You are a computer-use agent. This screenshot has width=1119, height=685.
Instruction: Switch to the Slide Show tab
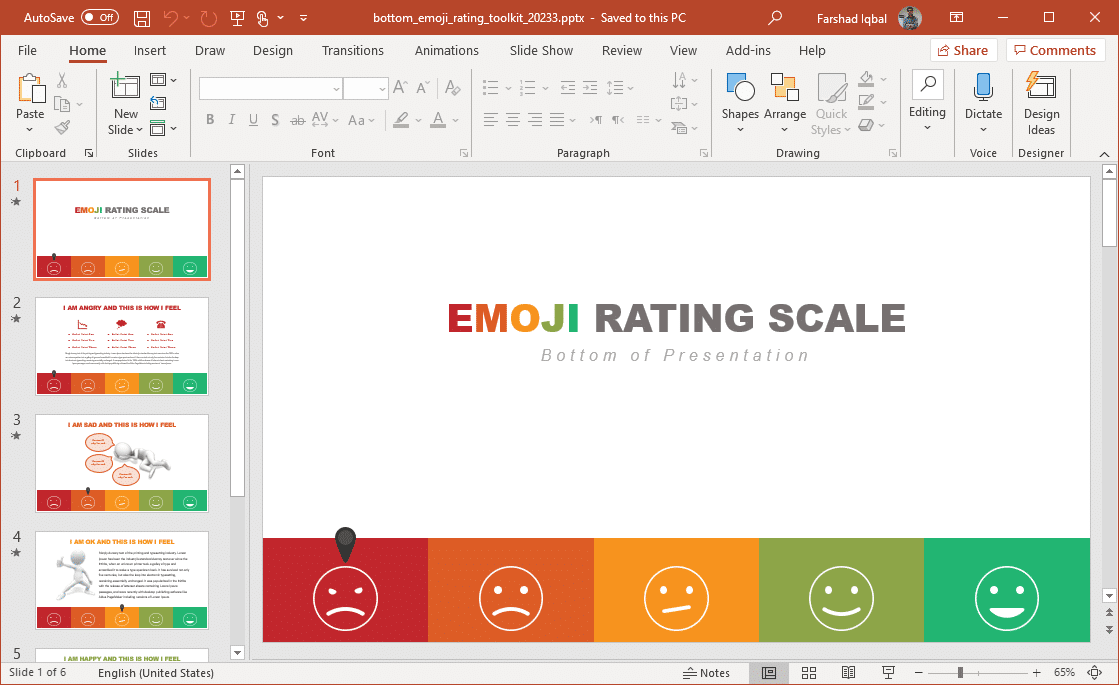click(x=541, y=51)
